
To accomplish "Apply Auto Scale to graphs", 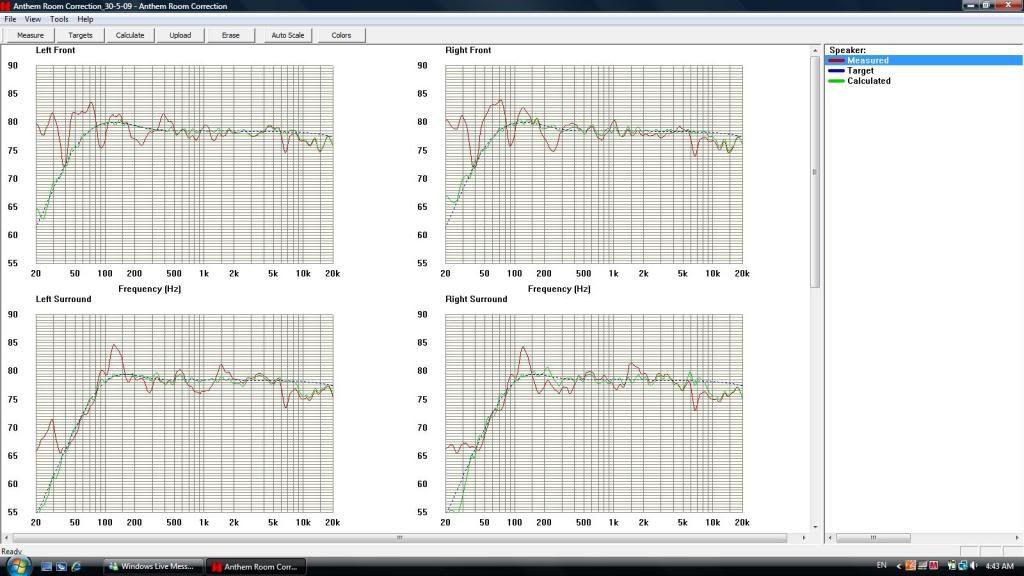I will pyautogui.click(x=288, y=35).
